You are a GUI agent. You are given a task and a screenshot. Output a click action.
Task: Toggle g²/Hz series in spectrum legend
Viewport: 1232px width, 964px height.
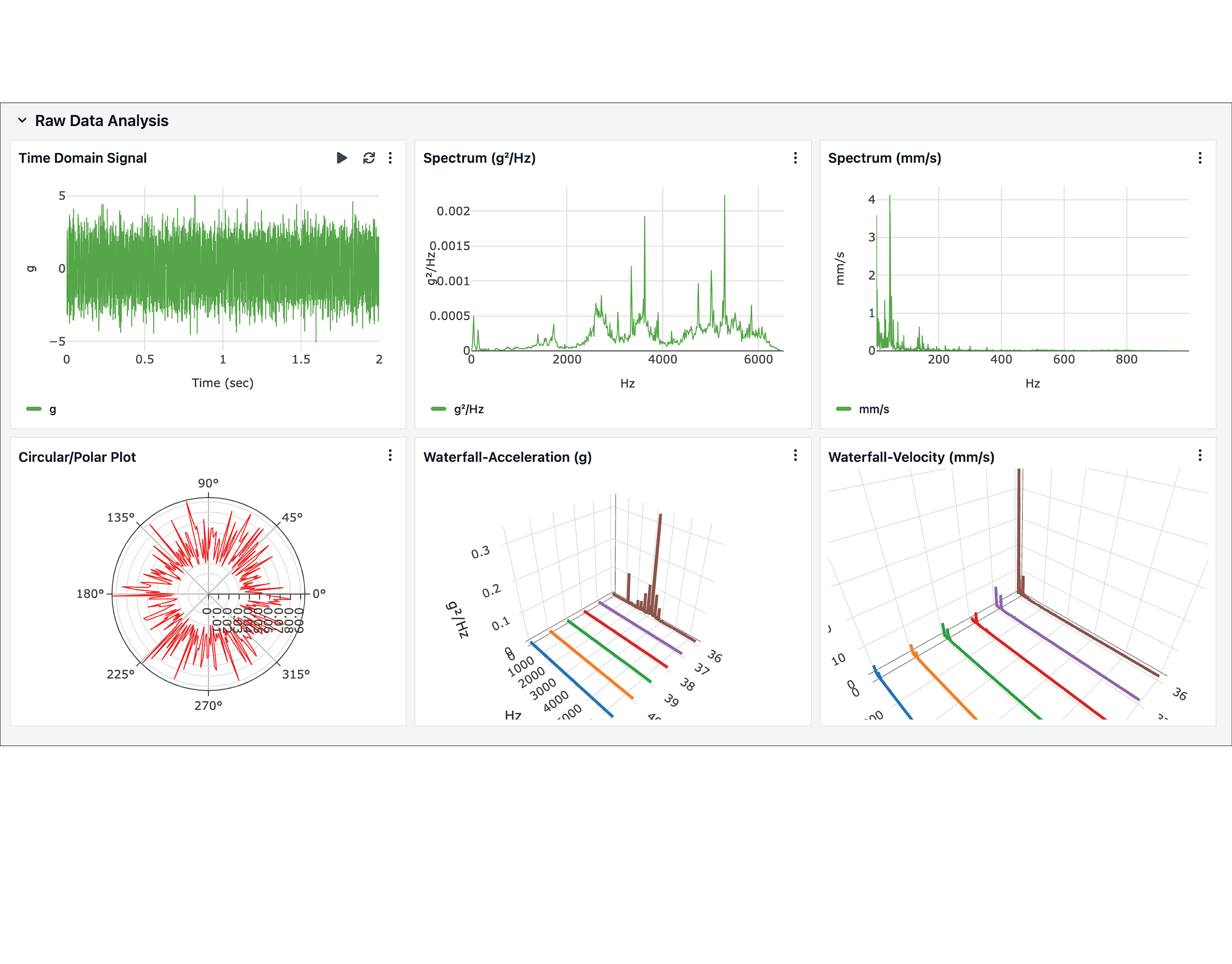[468, 409]
